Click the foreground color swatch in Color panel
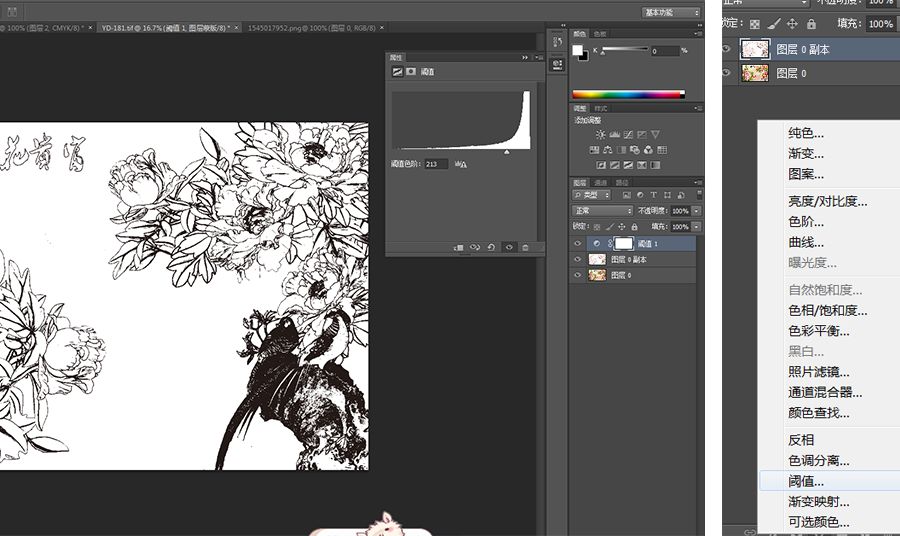This screenshot has height=536, width=900. (577, 51)
